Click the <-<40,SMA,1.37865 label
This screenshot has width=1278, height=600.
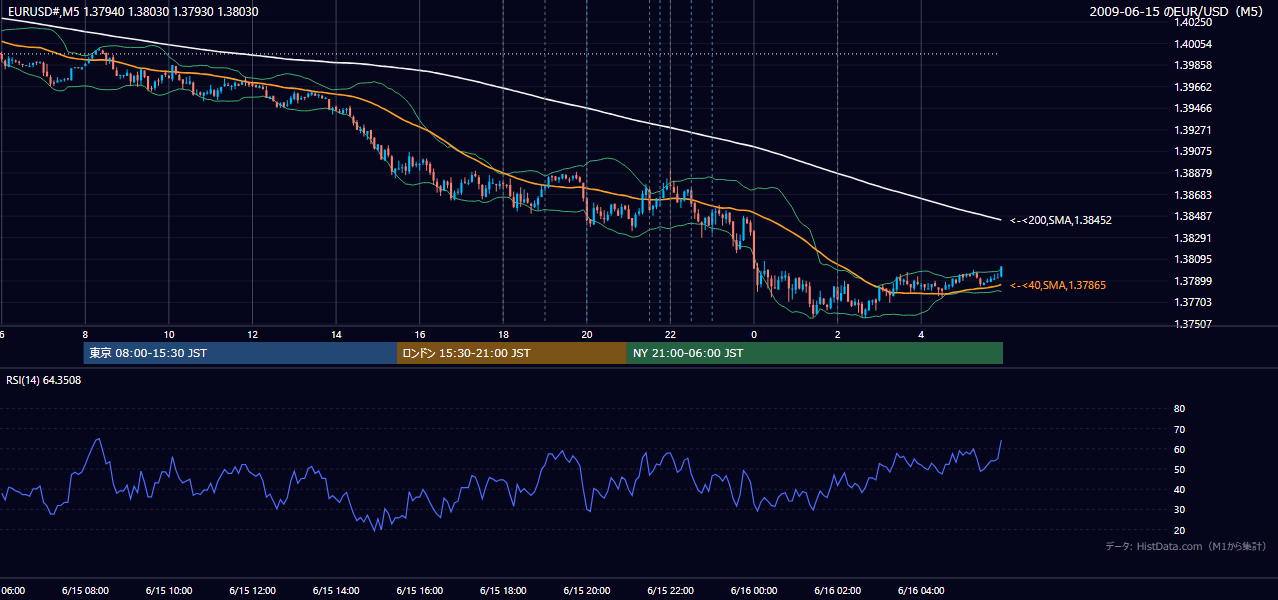tap(1058, 285)
